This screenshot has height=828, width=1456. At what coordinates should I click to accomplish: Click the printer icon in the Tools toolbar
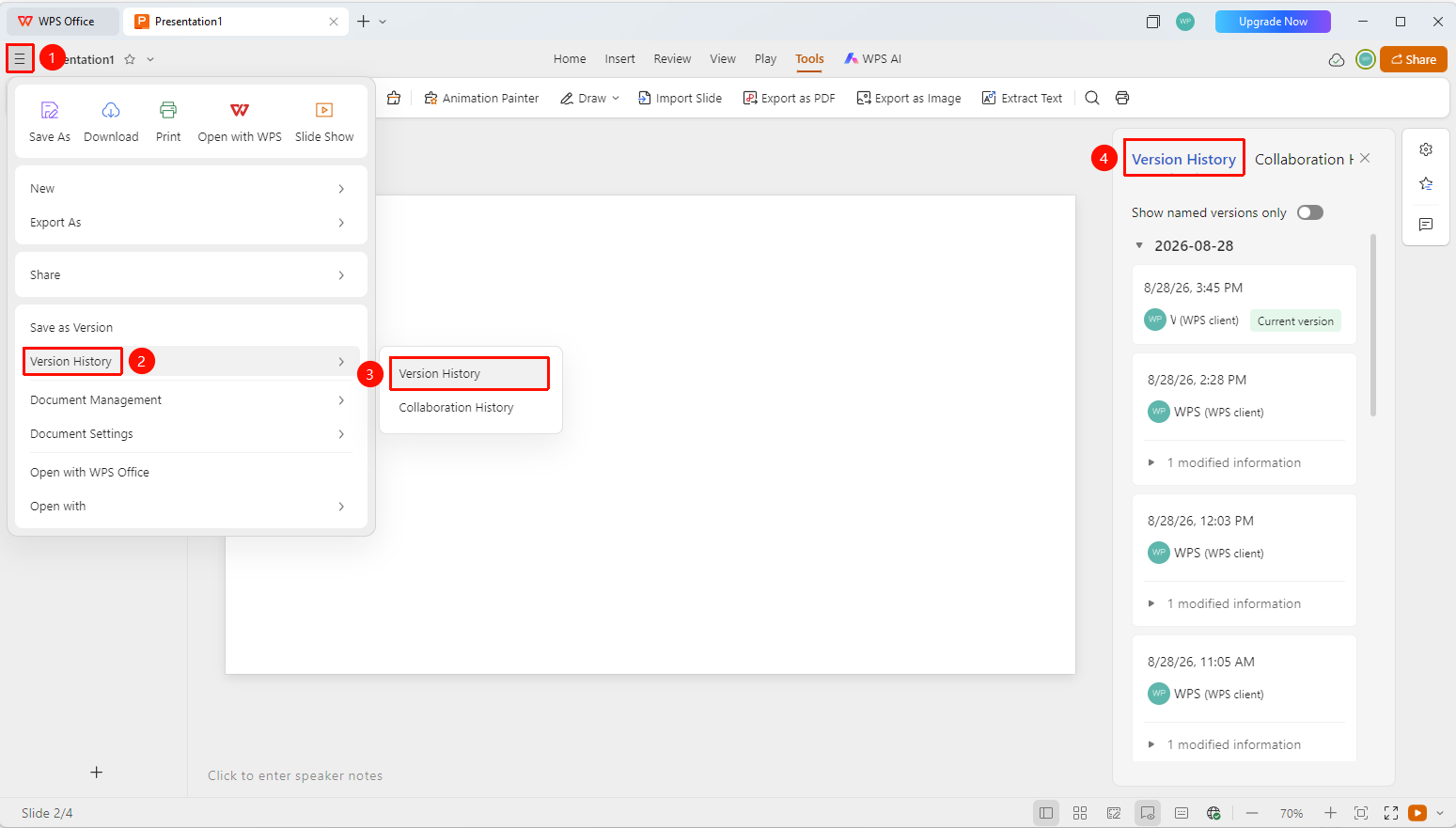(1122, 98)
